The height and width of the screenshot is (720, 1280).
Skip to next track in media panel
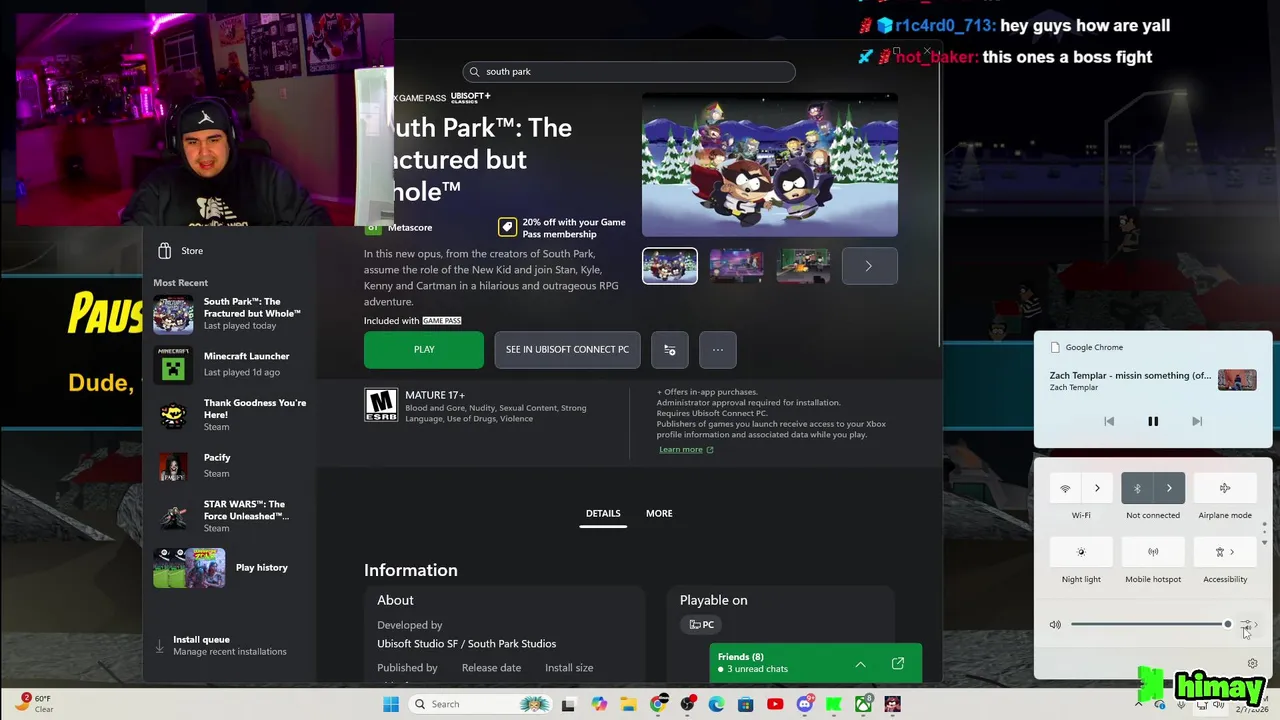click(1197, 421)
